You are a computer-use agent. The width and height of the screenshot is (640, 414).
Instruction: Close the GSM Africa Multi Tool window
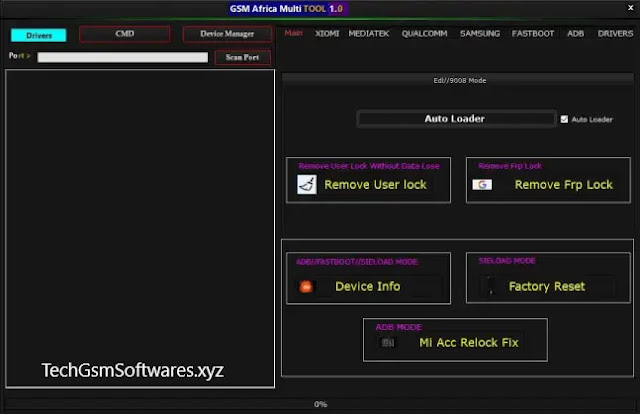630,8
